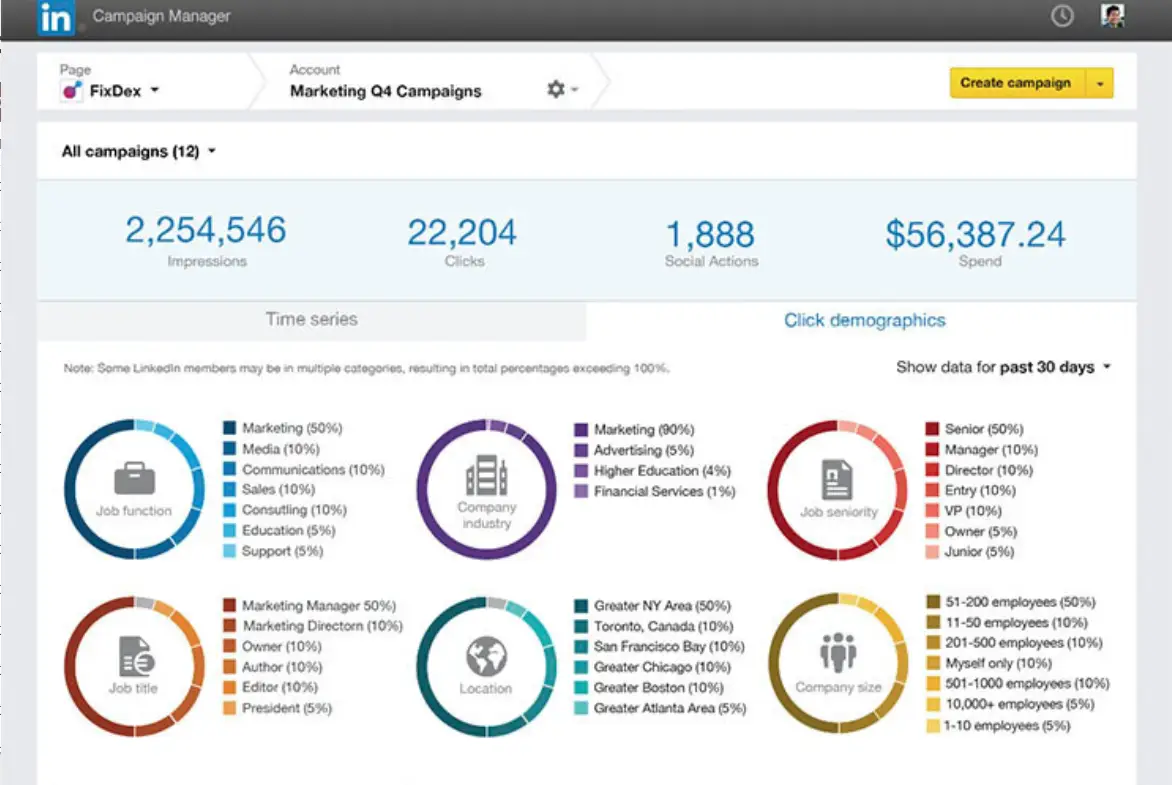Open the clock history icon

click(1062, 16)
